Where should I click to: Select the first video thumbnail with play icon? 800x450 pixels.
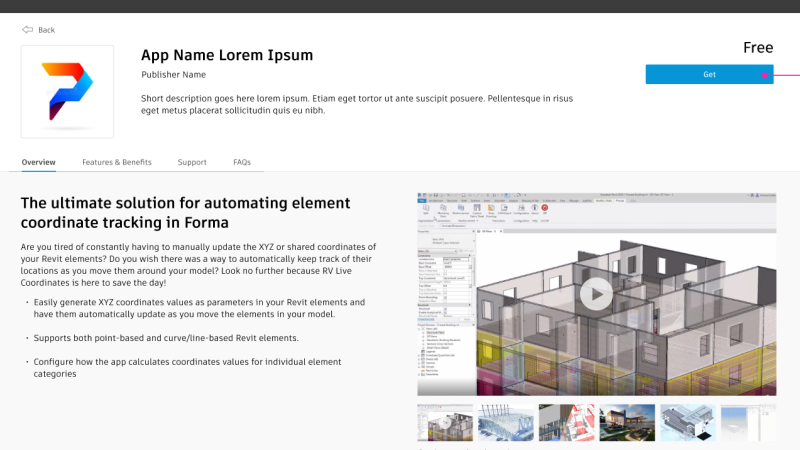coord(445,423)
